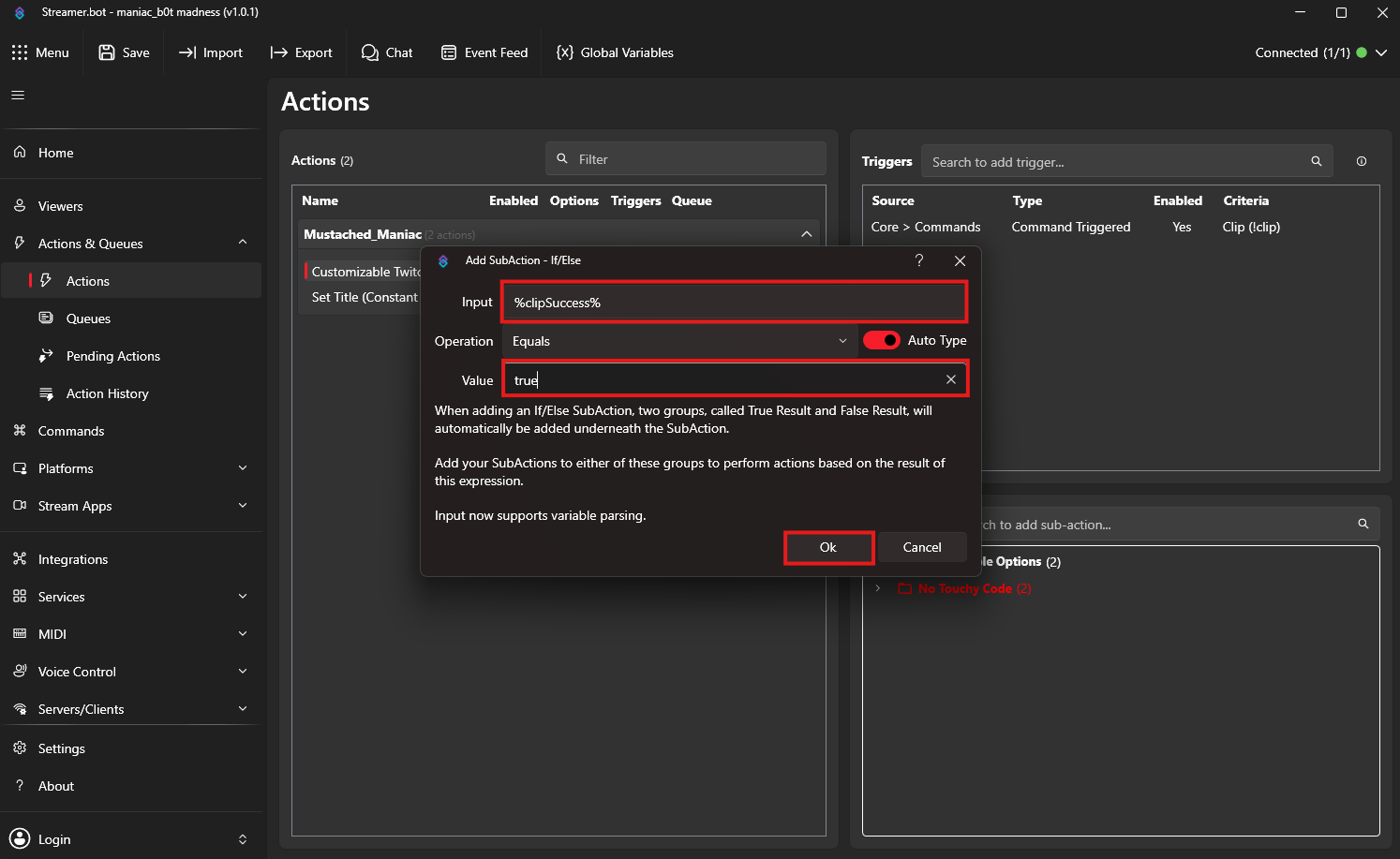Open the Event Feed
This screenshot has height=859, width=1400.
pyautogui.click(x=484, y=52)
